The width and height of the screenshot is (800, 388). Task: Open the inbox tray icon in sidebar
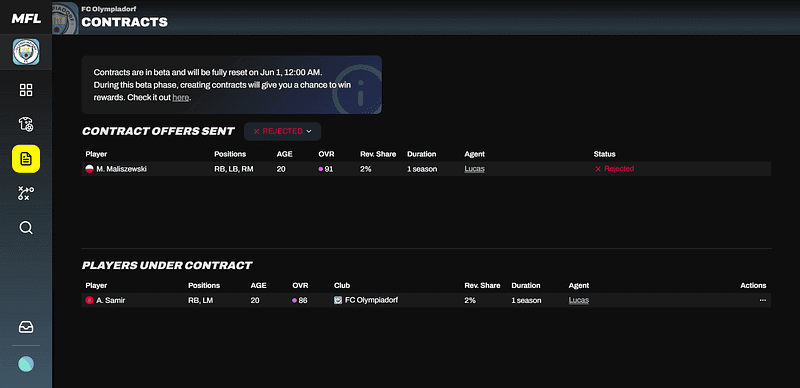26,327
